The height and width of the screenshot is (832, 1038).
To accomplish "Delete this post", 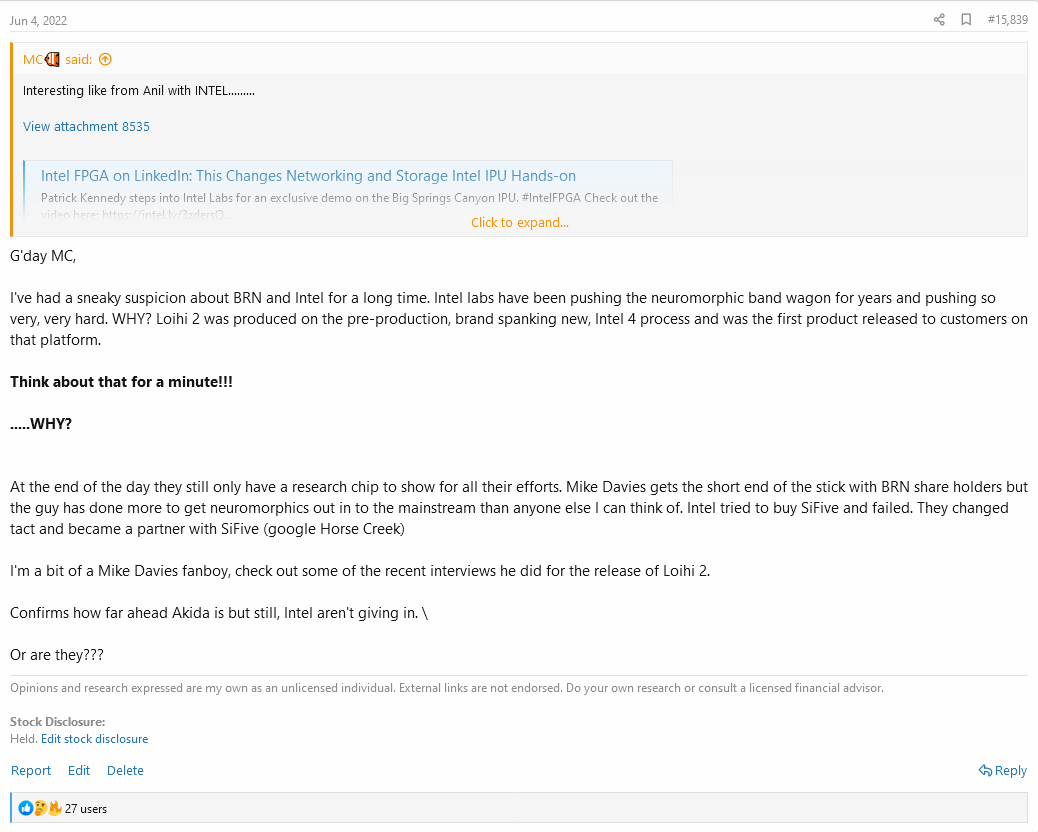I will [x=125, y=770].
